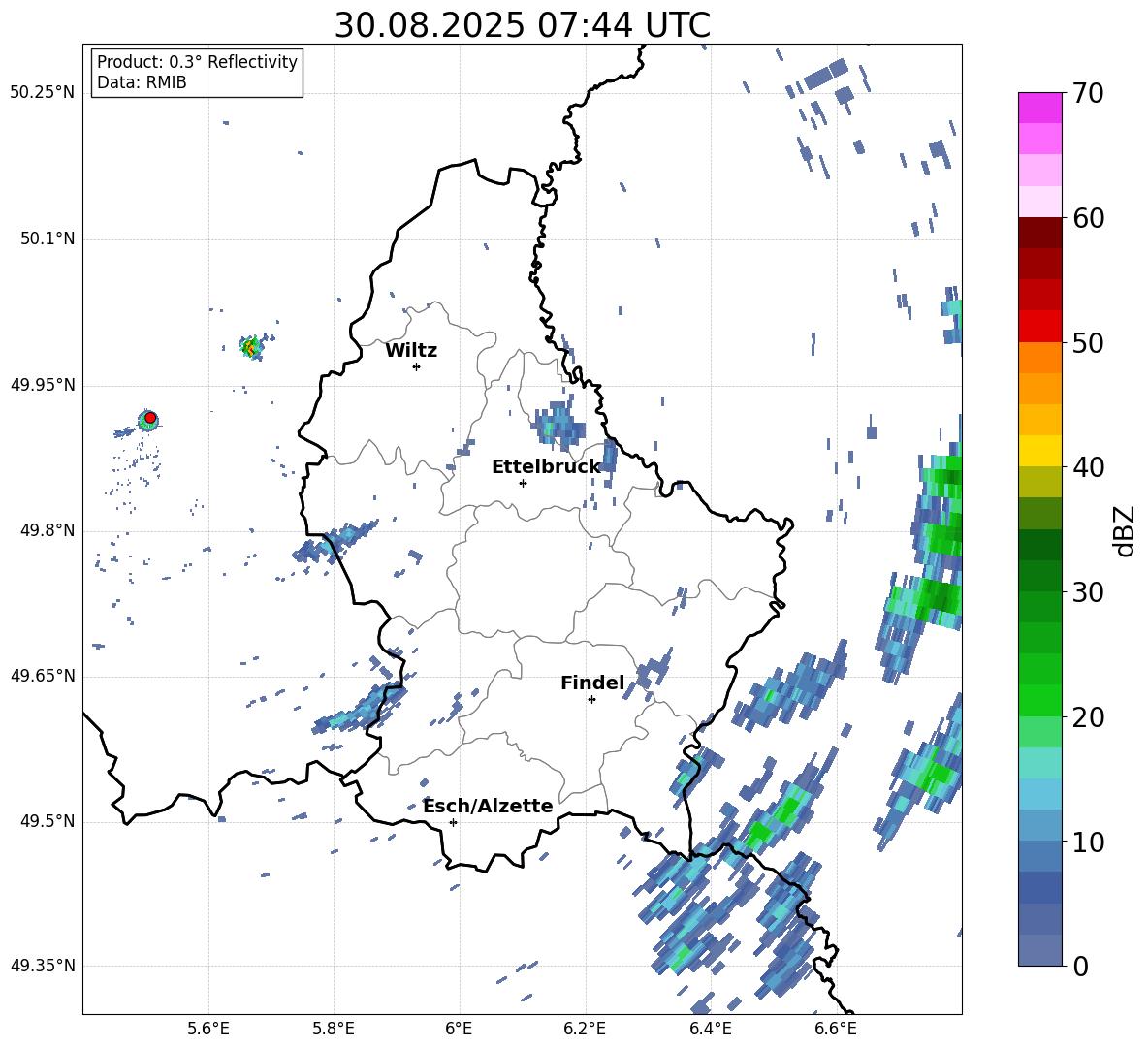Click the small intense echo west of Wiltz
The image size is (1148, 1048).
point(251,346)
